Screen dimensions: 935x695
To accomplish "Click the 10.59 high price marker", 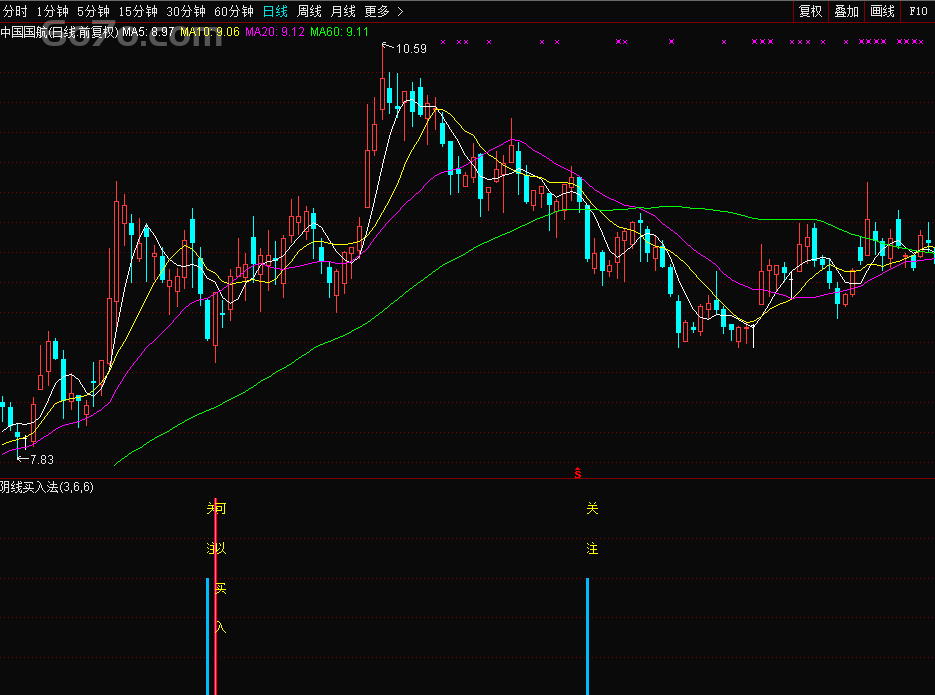I will click(x=411, y=48).
